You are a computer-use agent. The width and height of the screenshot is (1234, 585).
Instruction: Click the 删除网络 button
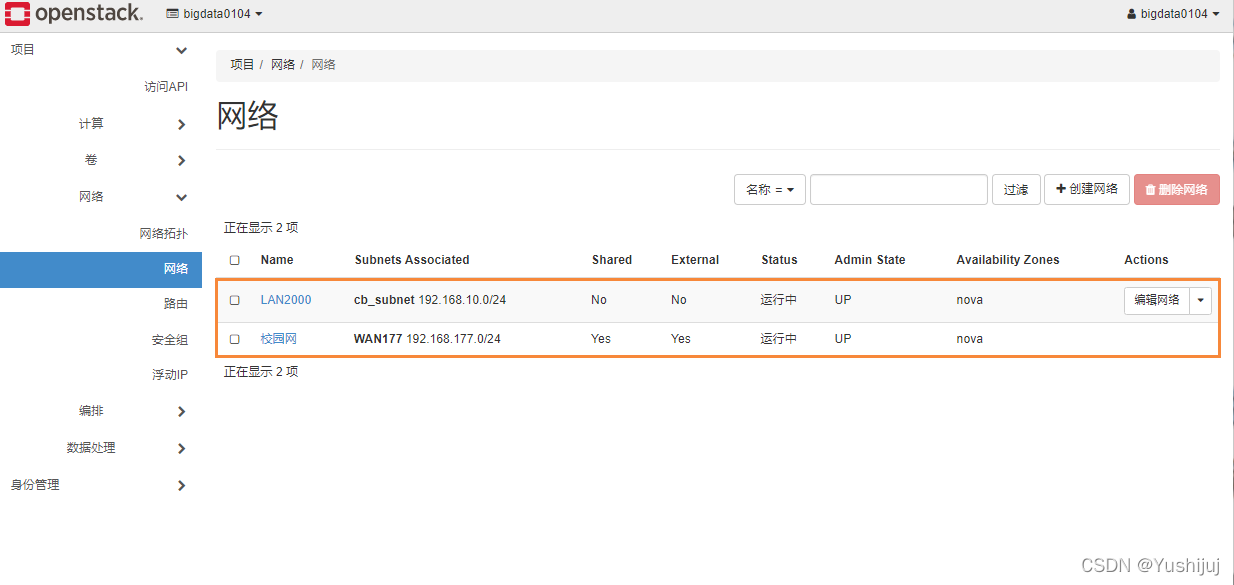click(x=1176, y=189)
